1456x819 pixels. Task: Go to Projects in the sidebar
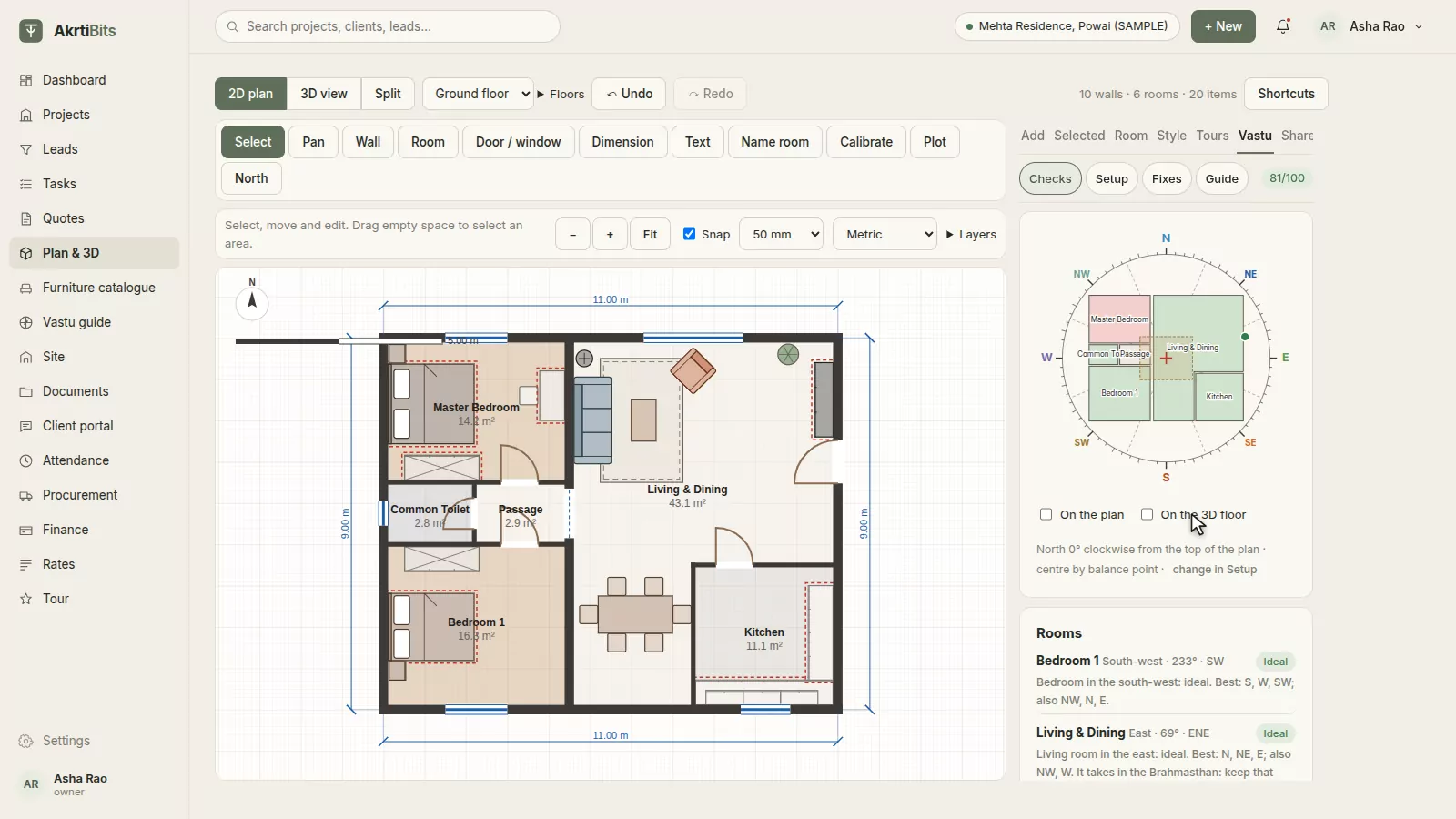click(x=95, y=115)
